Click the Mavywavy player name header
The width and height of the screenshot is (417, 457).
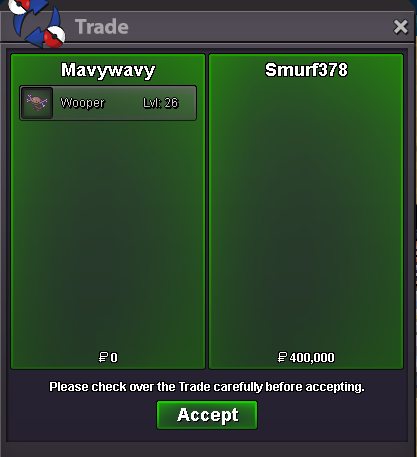pos(108,70)
